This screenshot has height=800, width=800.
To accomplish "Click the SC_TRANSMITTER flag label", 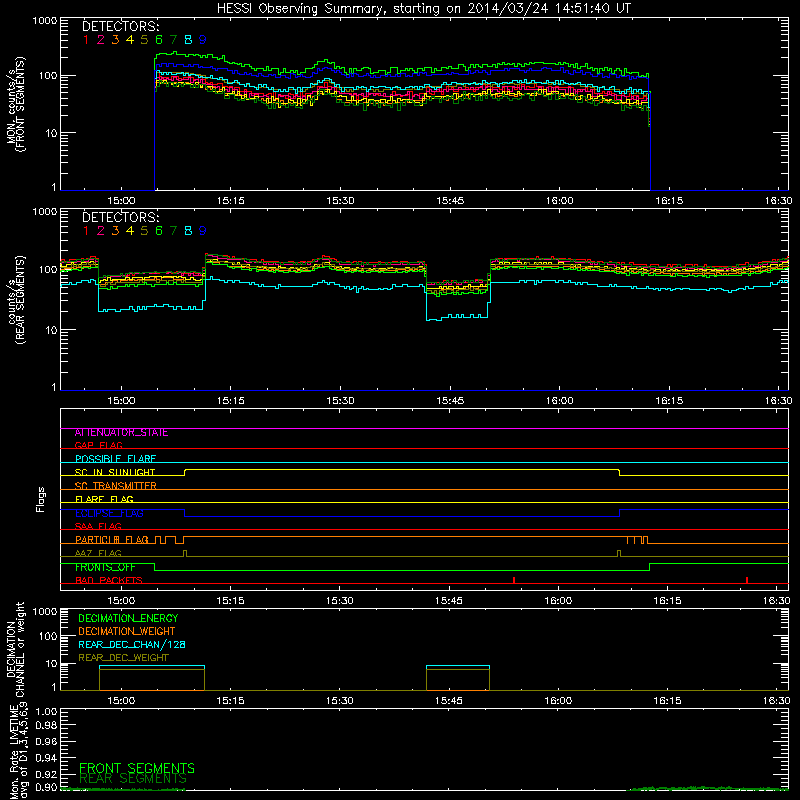I will point(116,486).
